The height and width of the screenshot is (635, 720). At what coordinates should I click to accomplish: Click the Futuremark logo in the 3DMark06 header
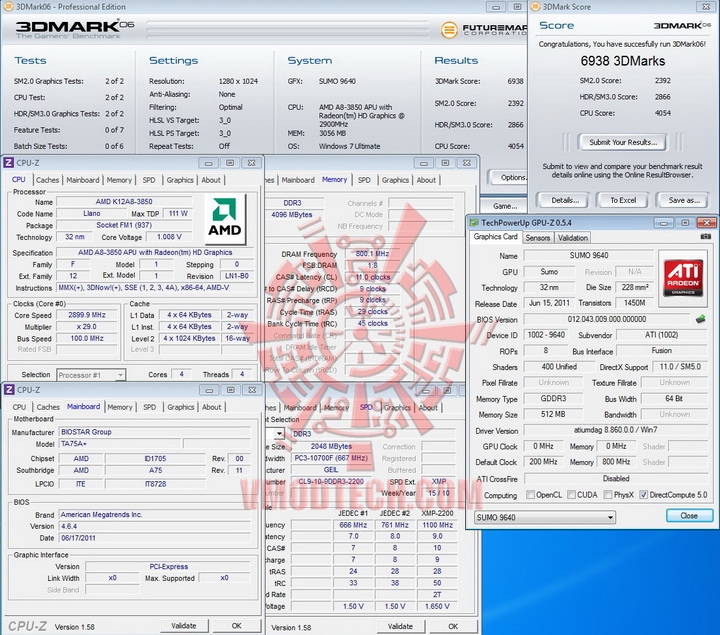[x=484, y=30]
